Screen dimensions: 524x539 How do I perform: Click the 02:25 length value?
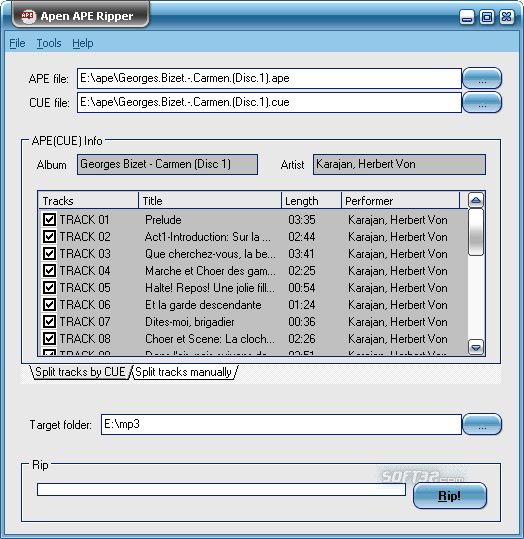click(302, 271)
